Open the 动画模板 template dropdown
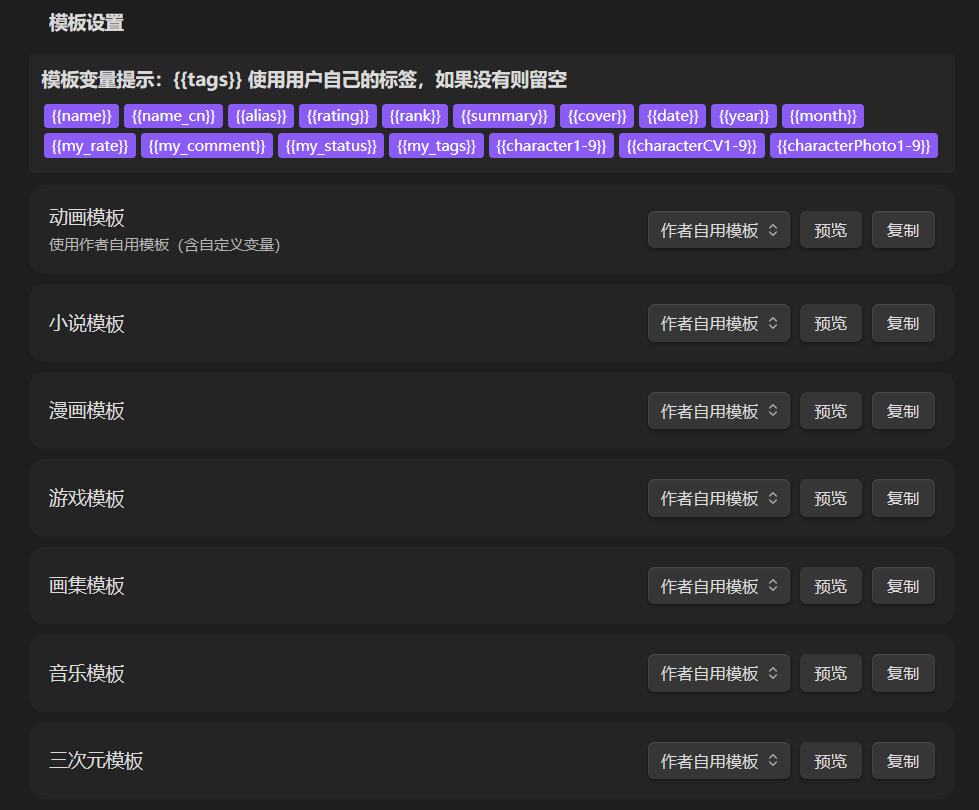Viewport: 979px width, 810px height. [x=719, y=230]
